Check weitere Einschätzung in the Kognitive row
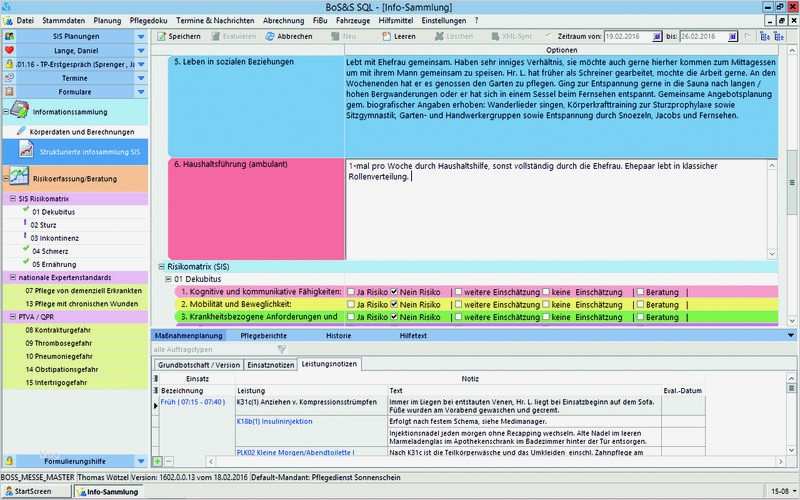Image resolution: width=800 pixels, height=500 pixels. pos(458,292)
